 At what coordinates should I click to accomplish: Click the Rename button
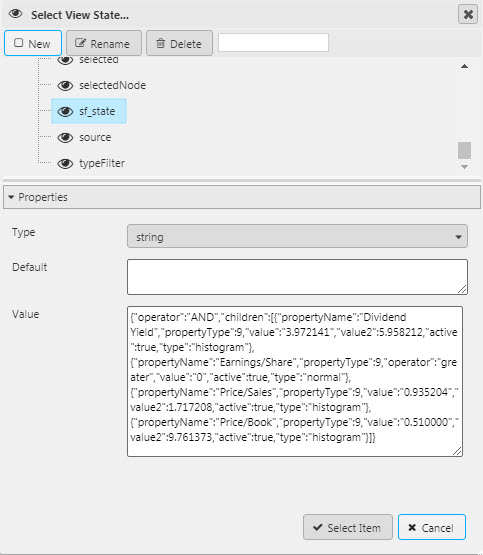[104, 43]
